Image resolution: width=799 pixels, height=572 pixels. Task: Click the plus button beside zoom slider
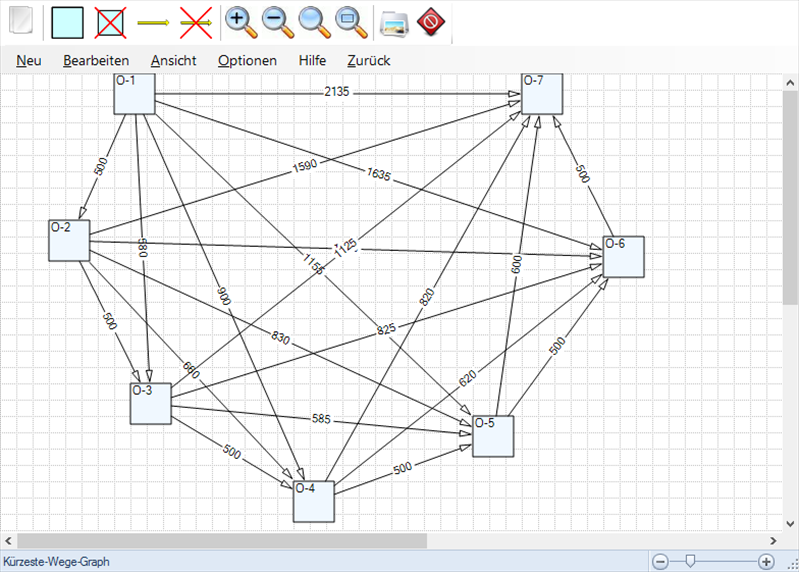pyautogui.click(x=766, y=562)
